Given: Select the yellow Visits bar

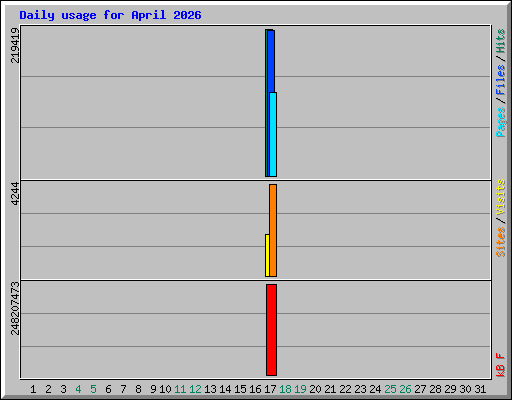Looking at the screenshot, I should click(267, 255).
